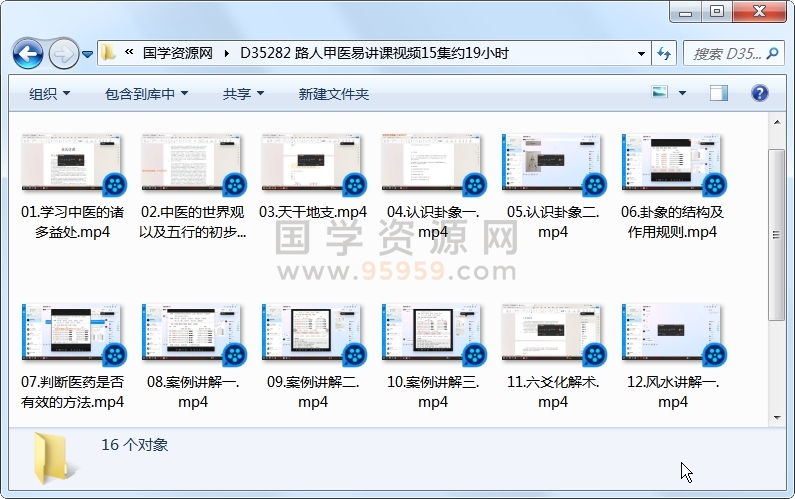This screenshot has width=795, height=499.
Task: Select thumbnail of 07.判断医药是否有效的方法.mp4
Action: coord(71,332)
